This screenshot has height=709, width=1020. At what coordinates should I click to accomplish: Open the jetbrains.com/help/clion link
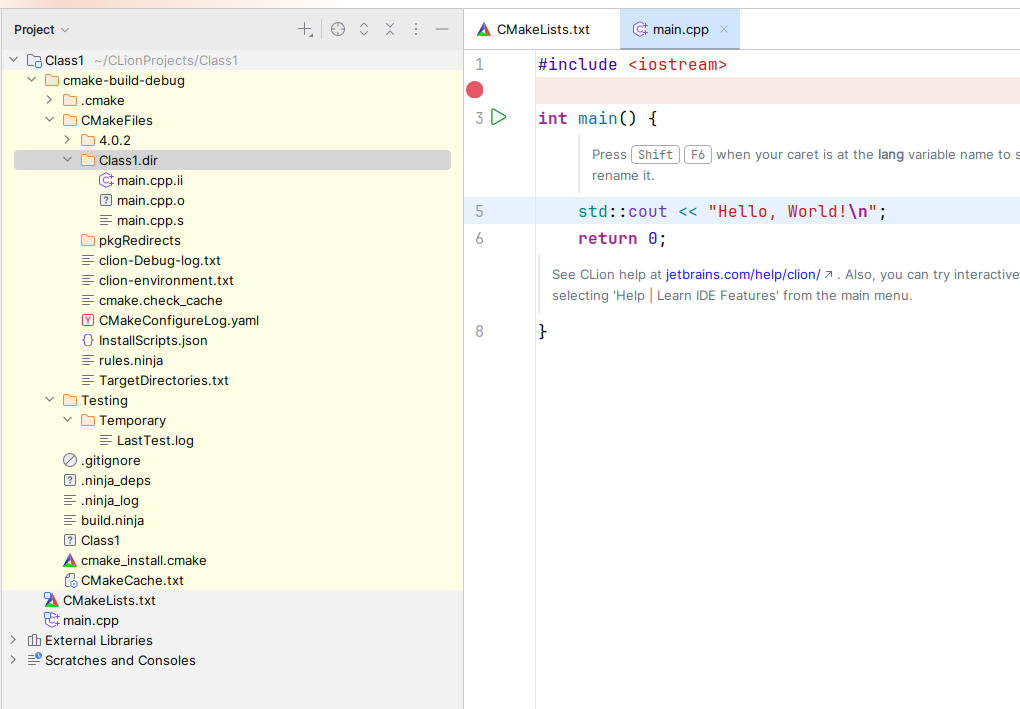[x=743, y=274]
